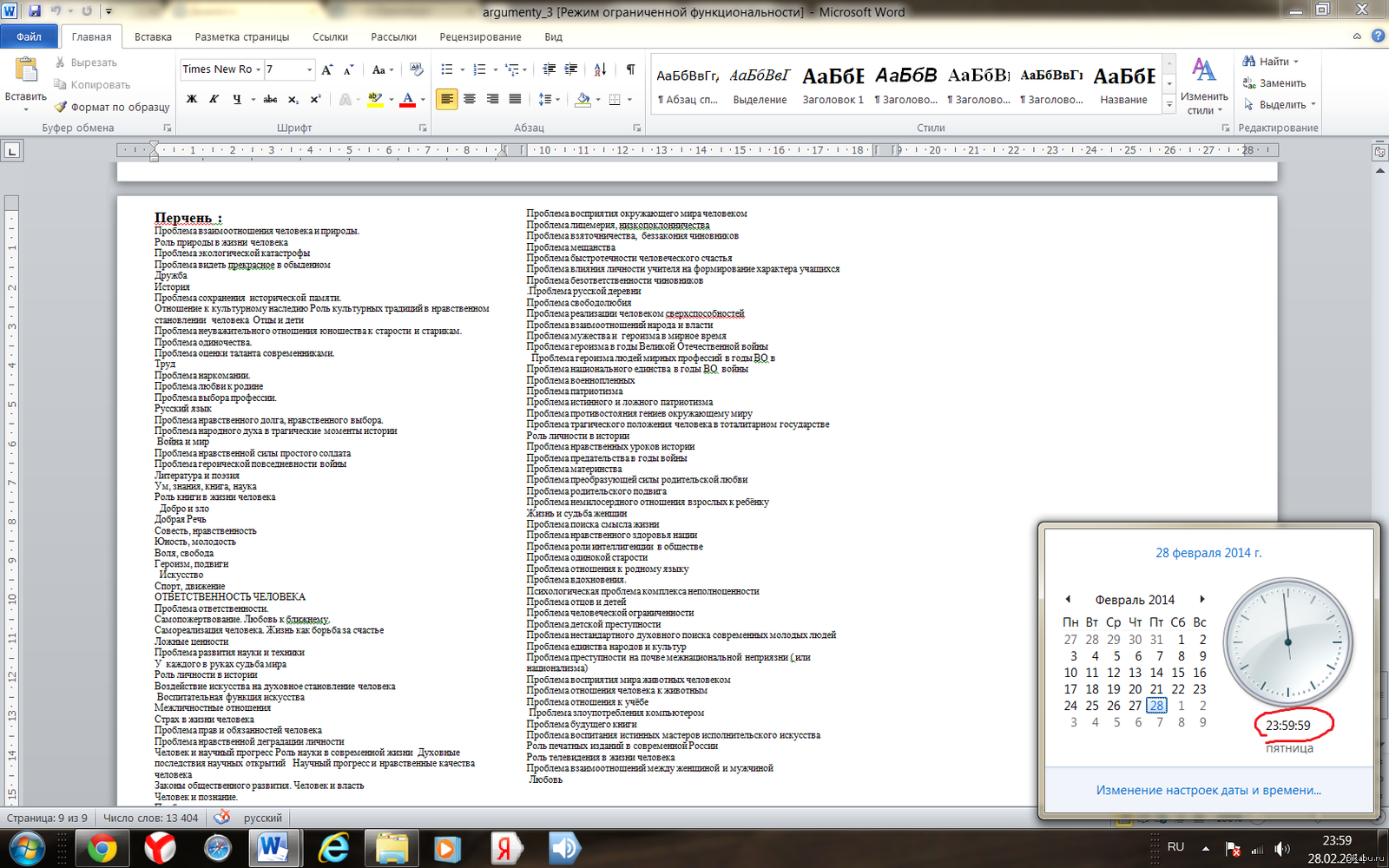Screen dimensions: 1389x868
Task: Apply Justify text alignment
Action: coord(515,99)
